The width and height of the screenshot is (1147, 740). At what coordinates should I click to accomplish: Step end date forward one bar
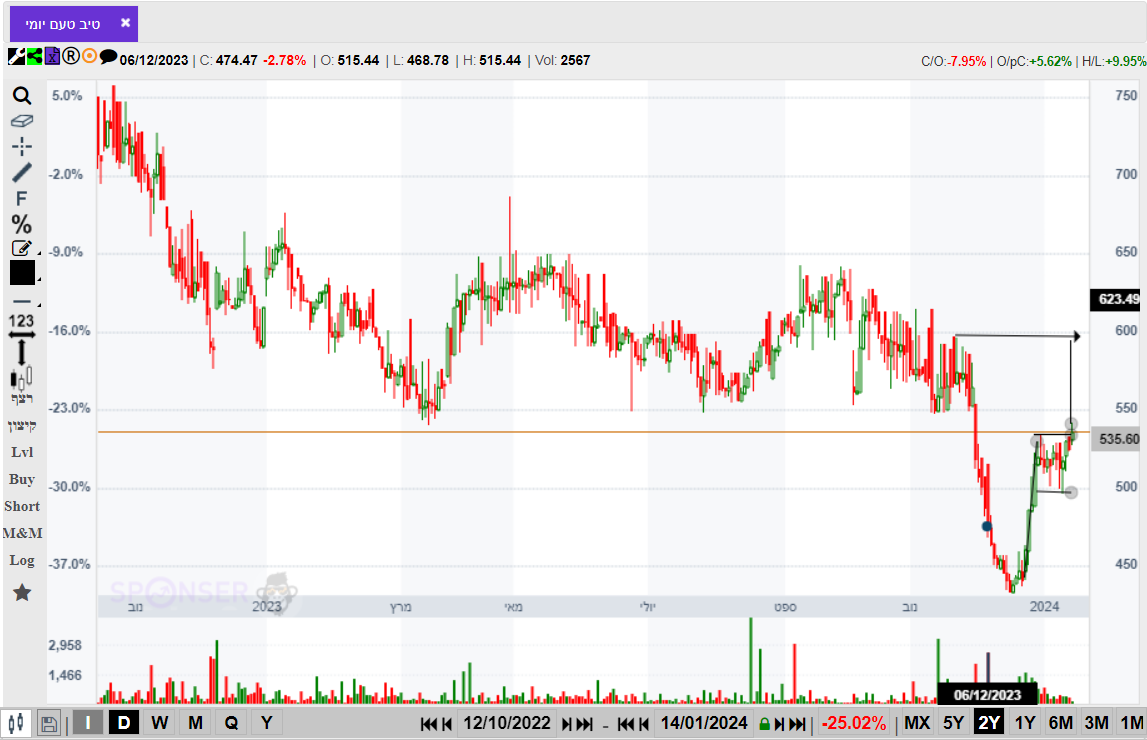[780, 725]
